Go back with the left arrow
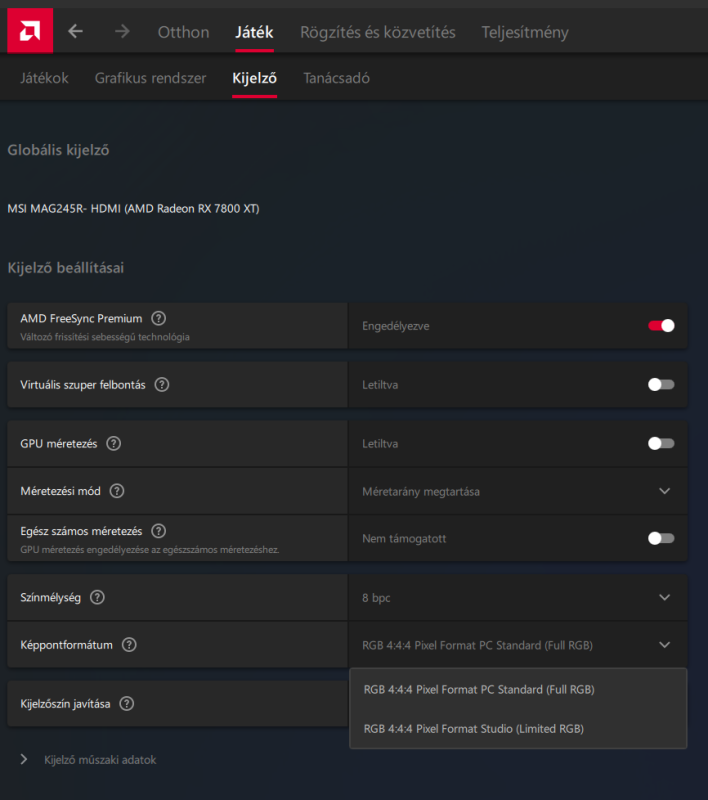Viewport: 708px width, 800px height. (x=75, y=32)
